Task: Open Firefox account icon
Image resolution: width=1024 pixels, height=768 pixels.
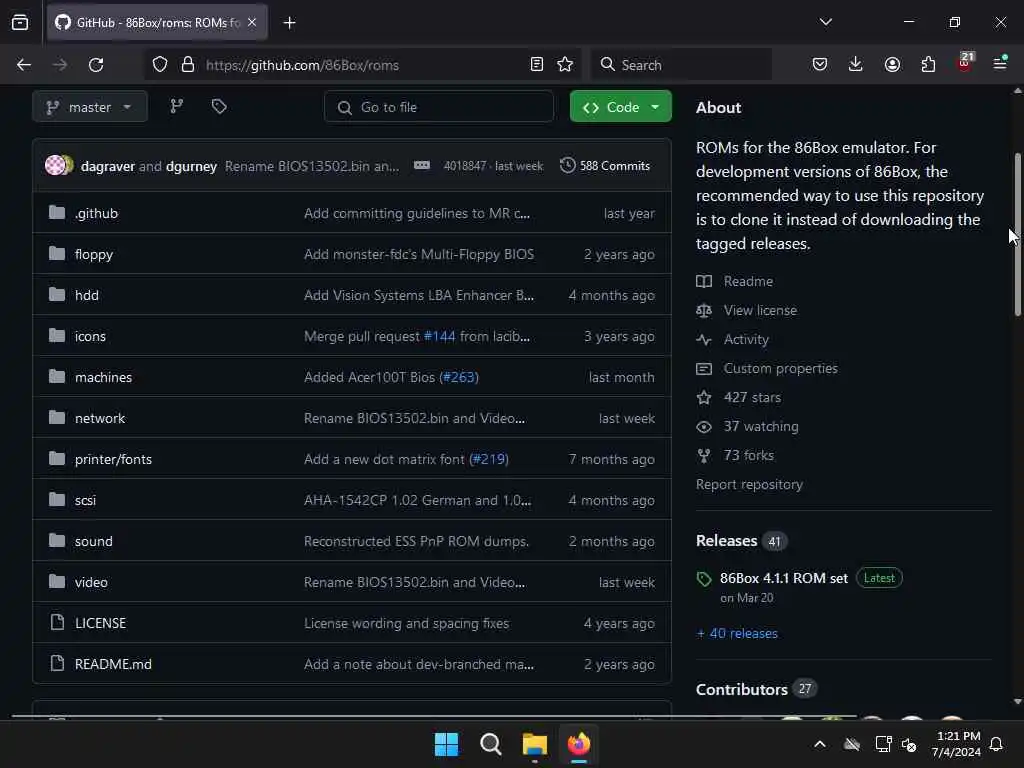Action: point(892,64)
